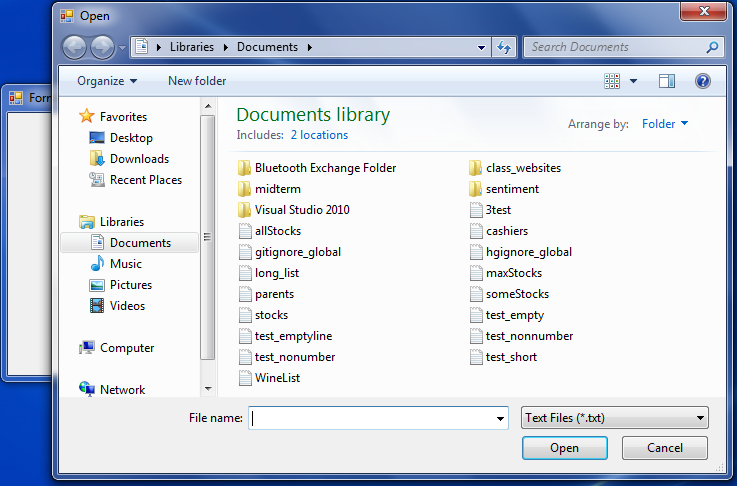Select the test_short file
Screen dimensions: 737x486
(x=503, y=357)
